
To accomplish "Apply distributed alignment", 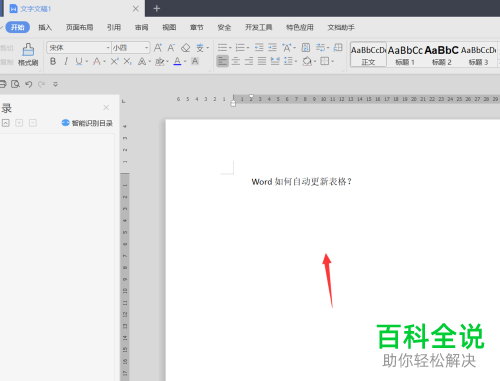I will click(275, 61).
